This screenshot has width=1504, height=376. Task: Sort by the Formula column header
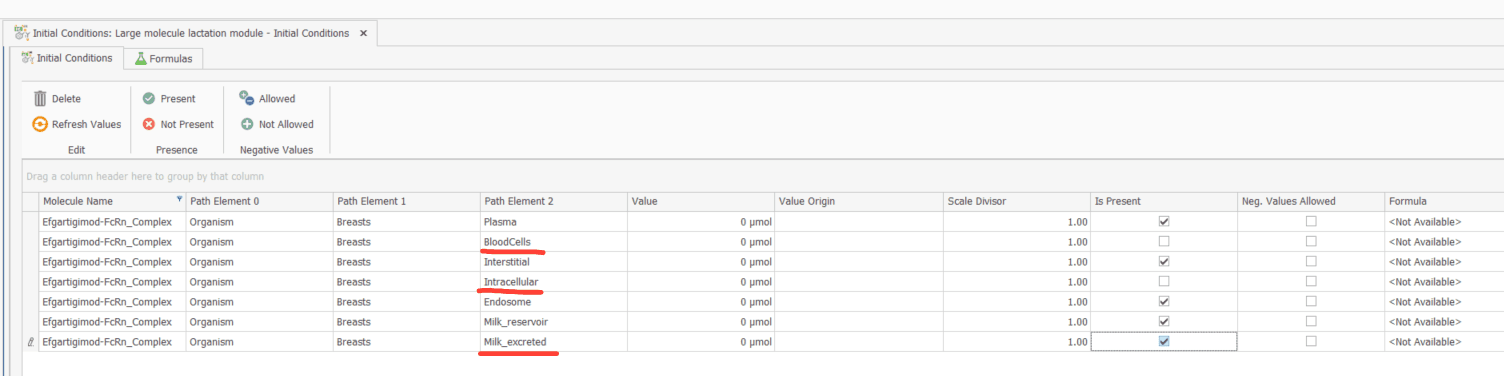point(1444,201)
